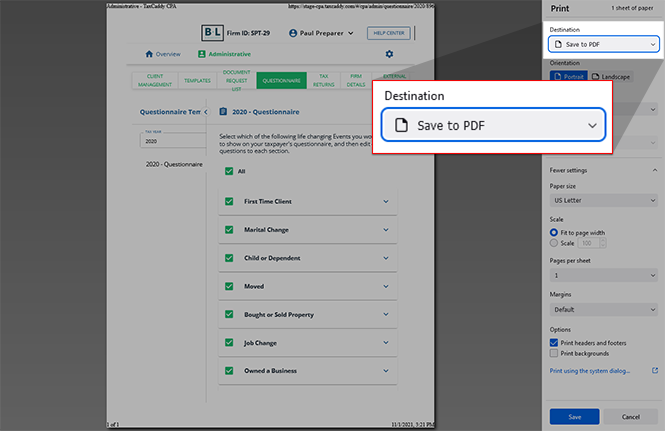Click the home icon beside Overview
This screenshot has height=431, width=665.
tap(149, 54)
